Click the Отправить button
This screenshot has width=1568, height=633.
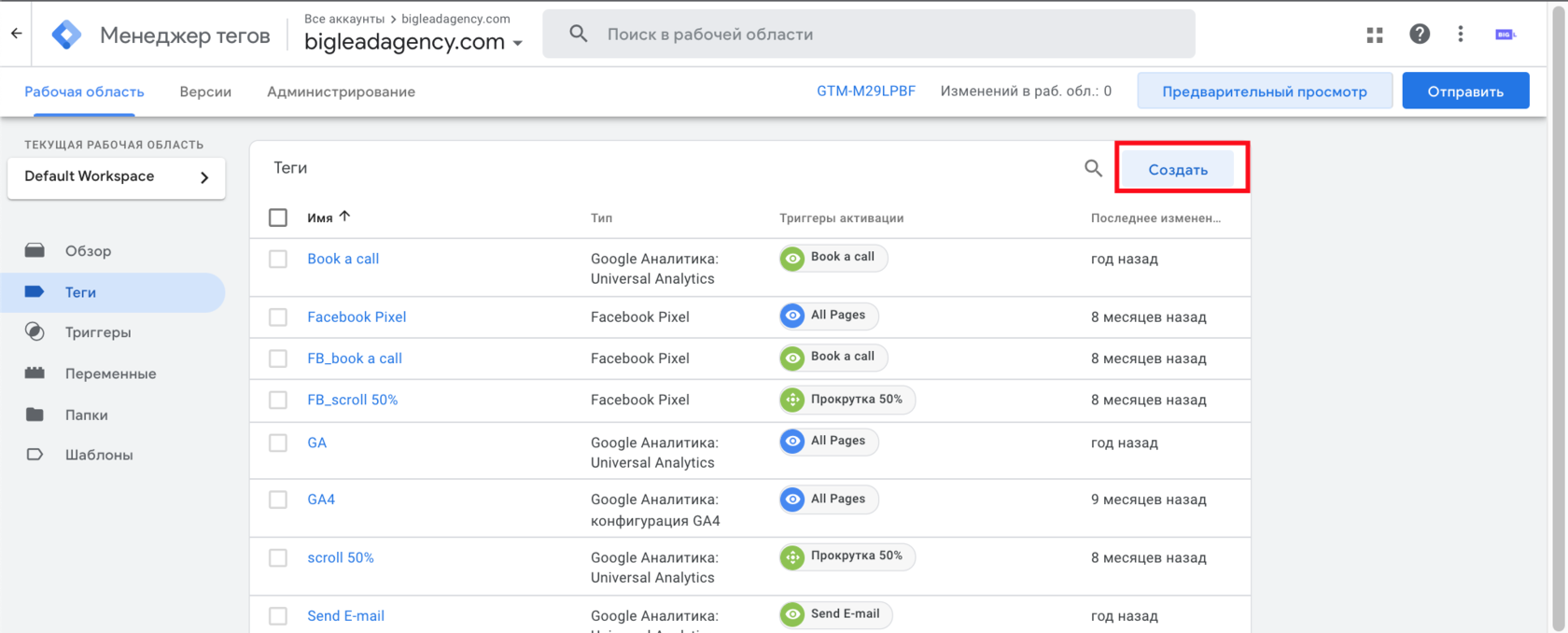1465,91
